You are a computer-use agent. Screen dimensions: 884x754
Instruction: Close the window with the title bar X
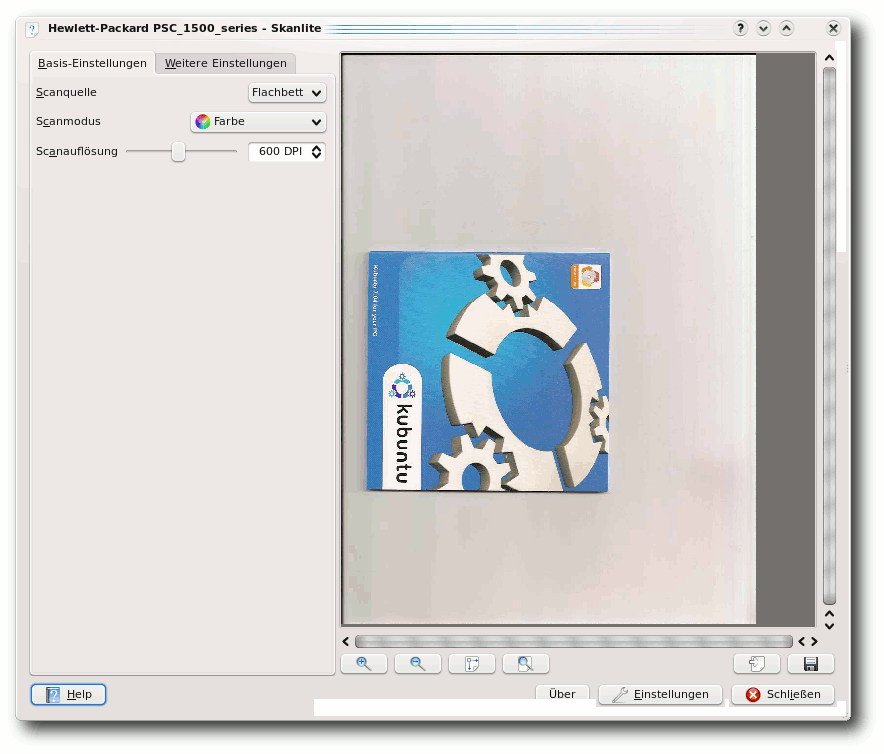coord(833,28)
